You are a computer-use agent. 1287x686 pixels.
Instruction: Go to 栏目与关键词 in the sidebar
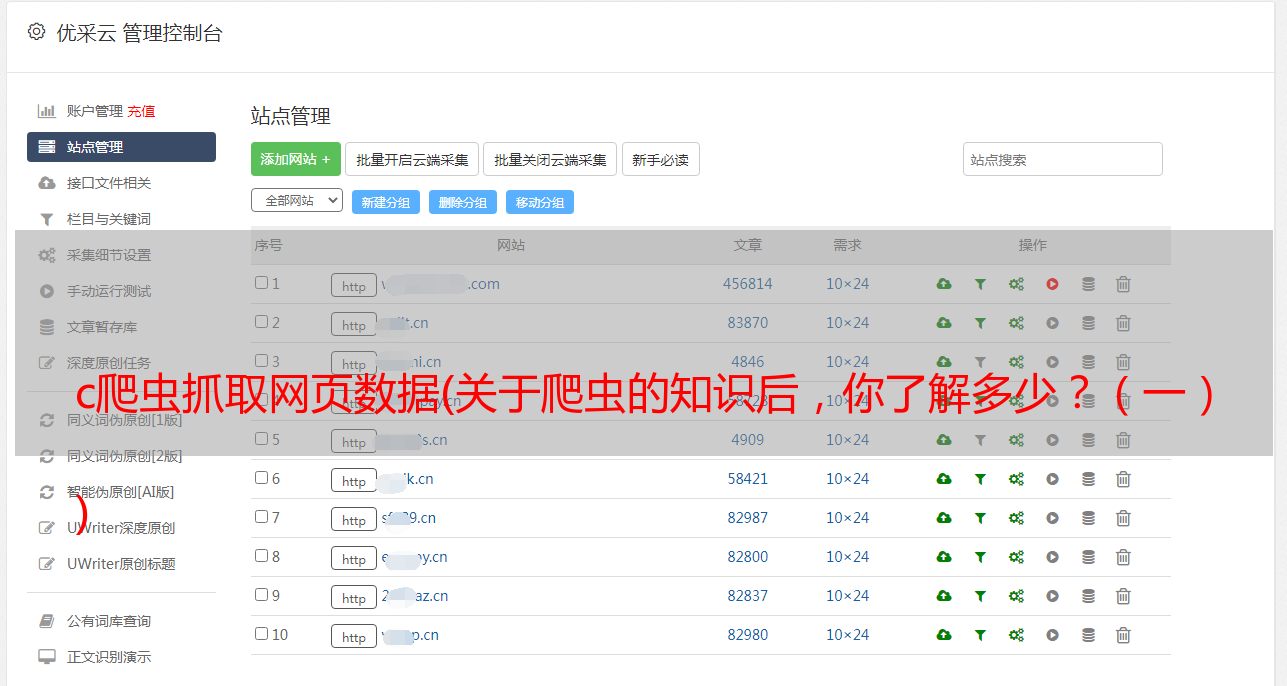109,219
